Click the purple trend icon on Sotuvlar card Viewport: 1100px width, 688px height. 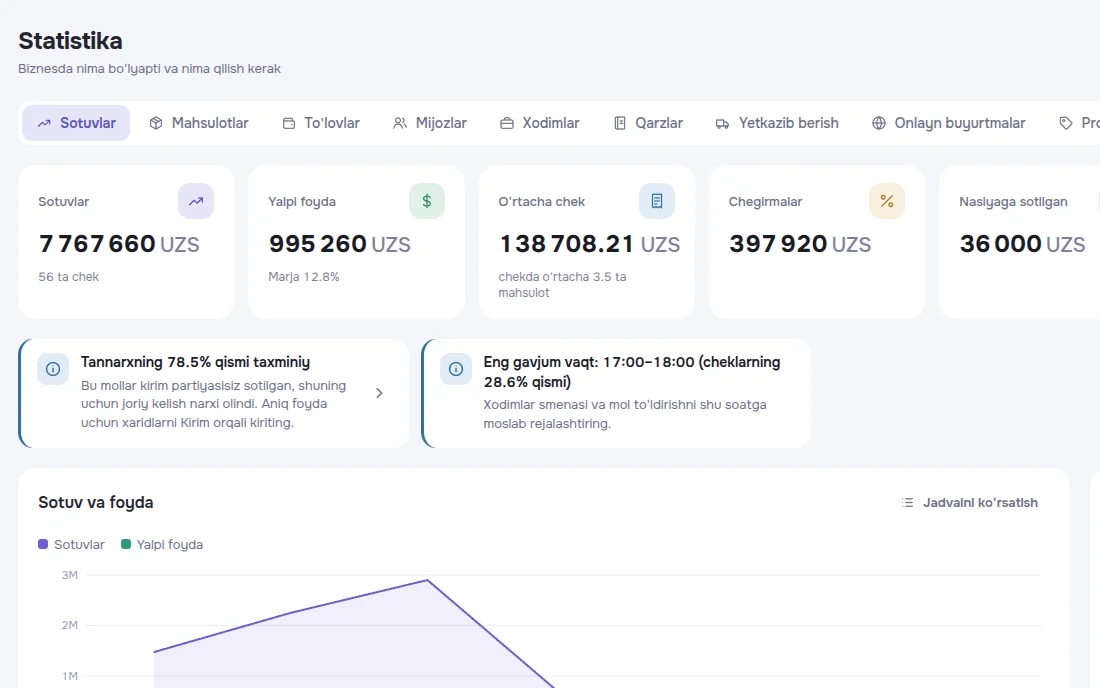pos(196,201)
